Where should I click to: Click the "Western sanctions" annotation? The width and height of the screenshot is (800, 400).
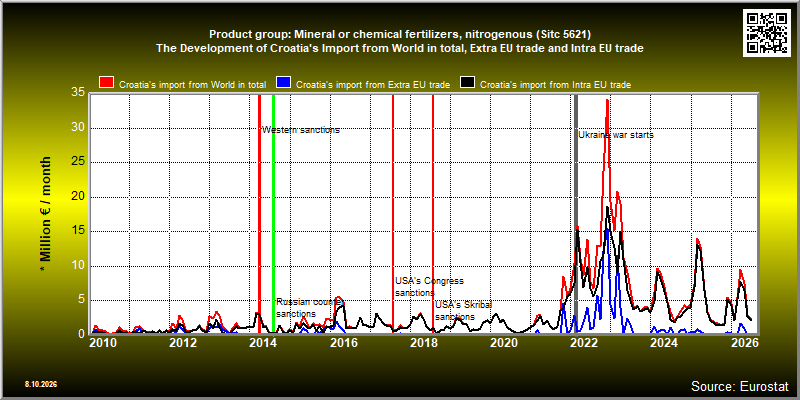click(301, 130)
